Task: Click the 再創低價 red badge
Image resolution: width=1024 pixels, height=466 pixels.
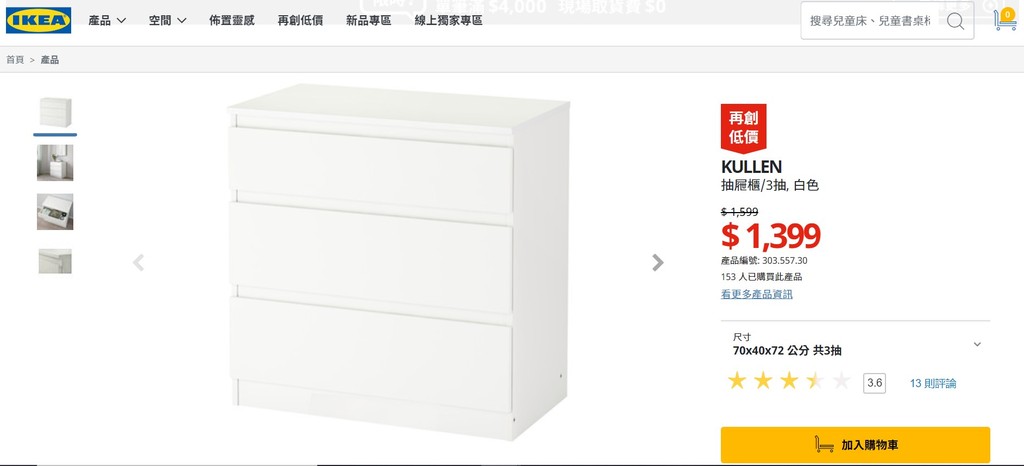Action: 743,128
